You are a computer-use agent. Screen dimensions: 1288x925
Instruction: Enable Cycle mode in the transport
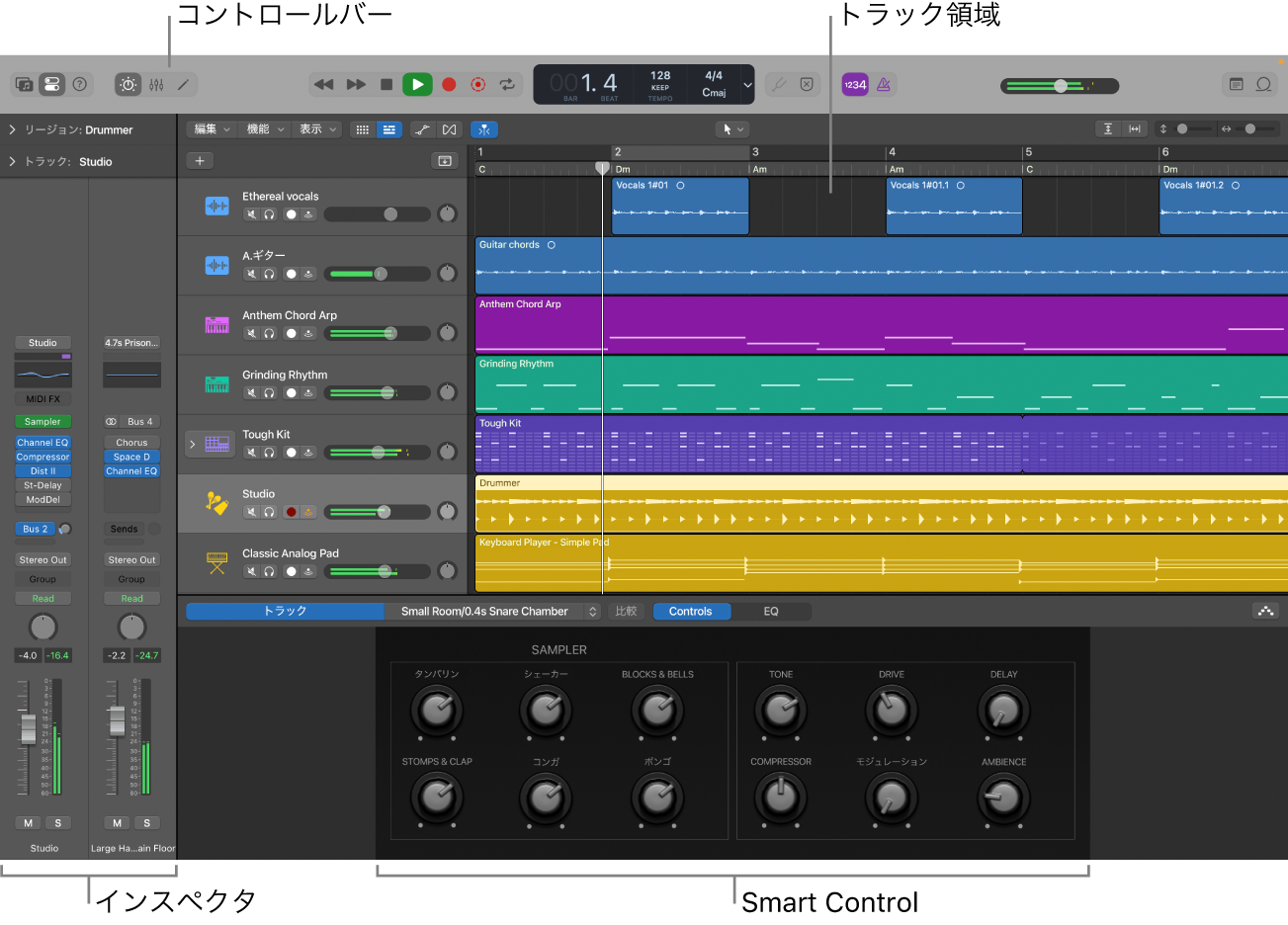point(508,85)
